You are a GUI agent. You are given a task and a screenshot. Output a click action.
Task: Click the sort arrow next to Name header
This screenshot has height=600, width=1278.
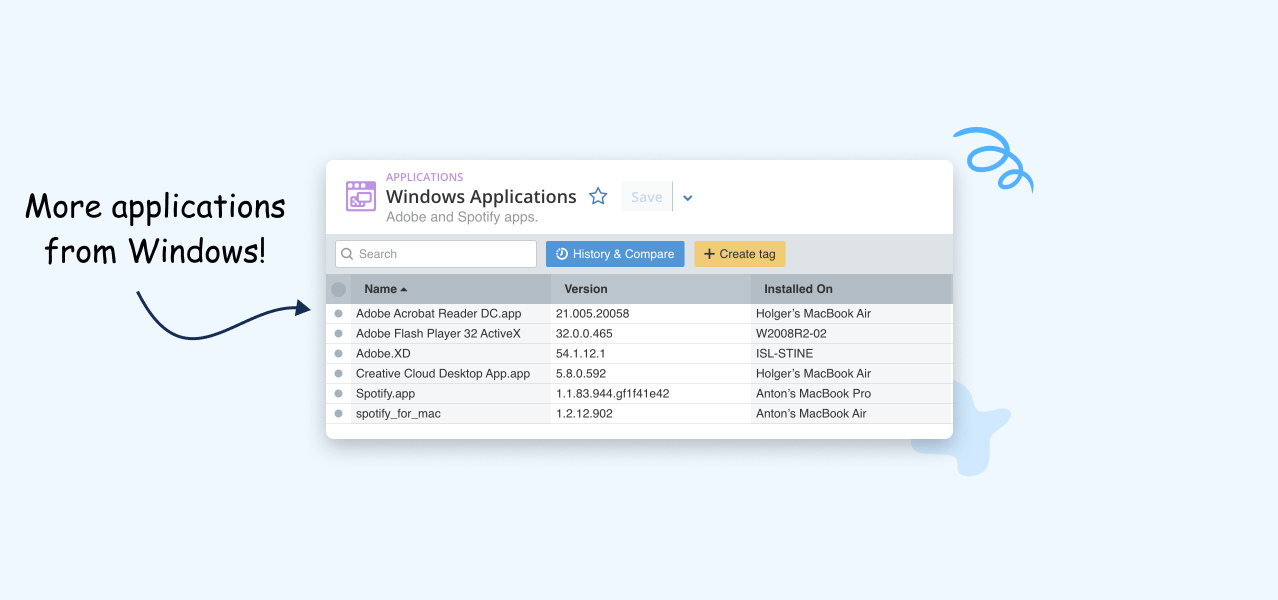coord(404,290)
